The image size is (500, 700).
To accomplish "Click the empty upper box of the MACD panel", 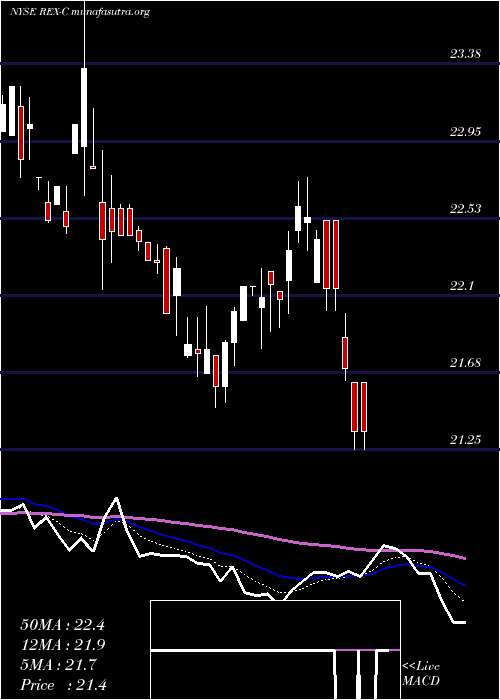I will [x=275, y=625].
